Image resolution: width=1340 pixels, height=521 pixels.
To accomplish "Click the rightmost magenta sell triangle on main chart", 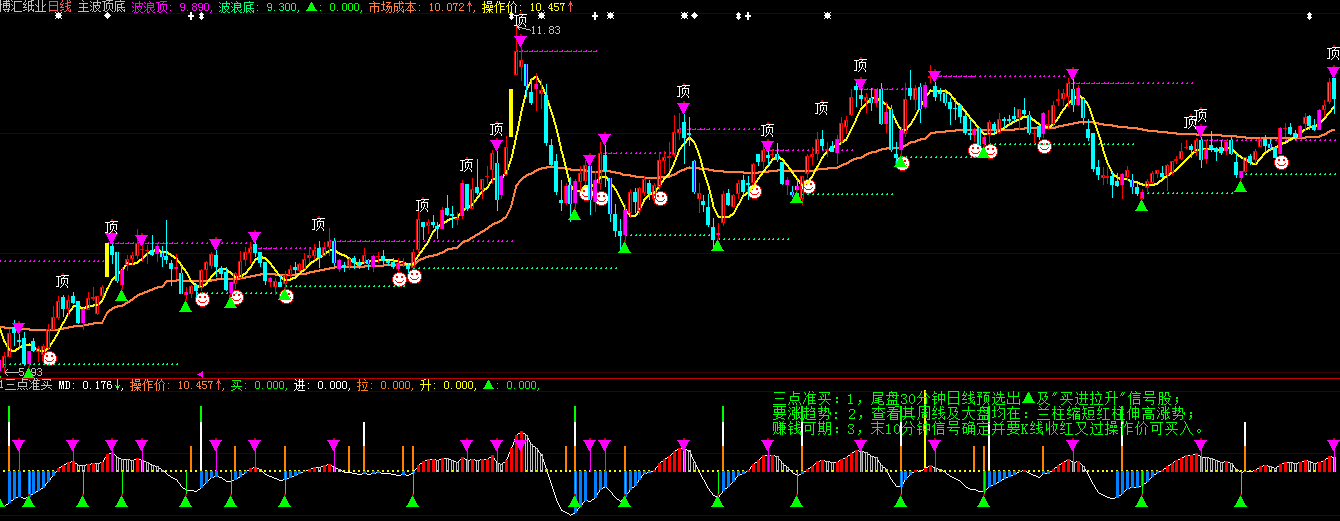I will 1333,72.
